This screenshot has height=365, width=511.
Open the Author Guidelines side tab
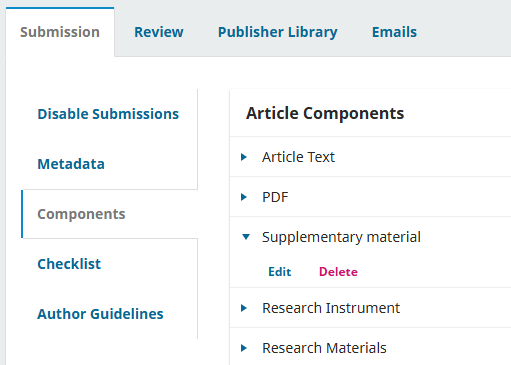click(100, 314)
